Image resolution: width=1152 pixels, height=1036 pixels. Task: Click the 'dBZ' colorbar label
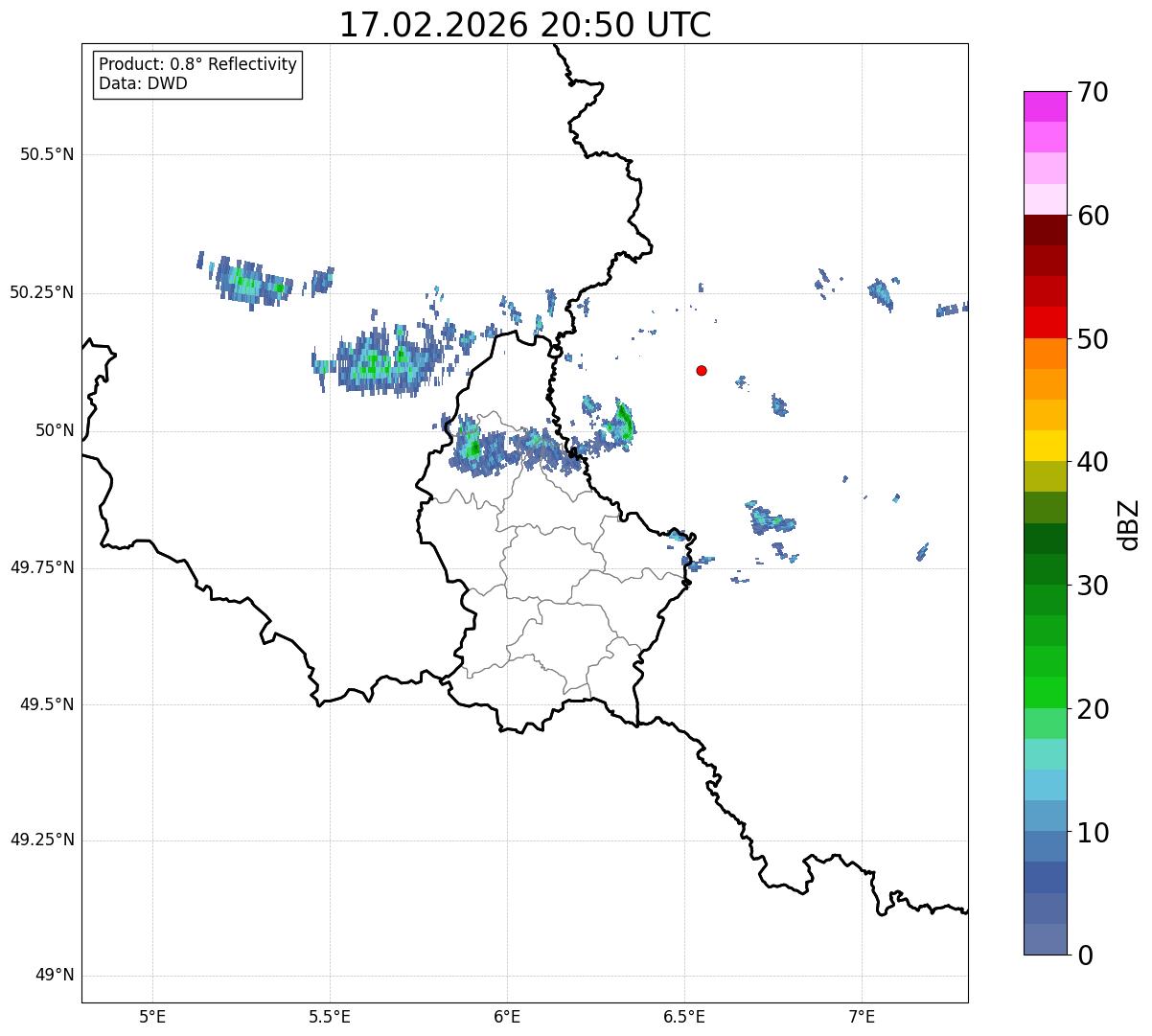(x=1129, y=523)
